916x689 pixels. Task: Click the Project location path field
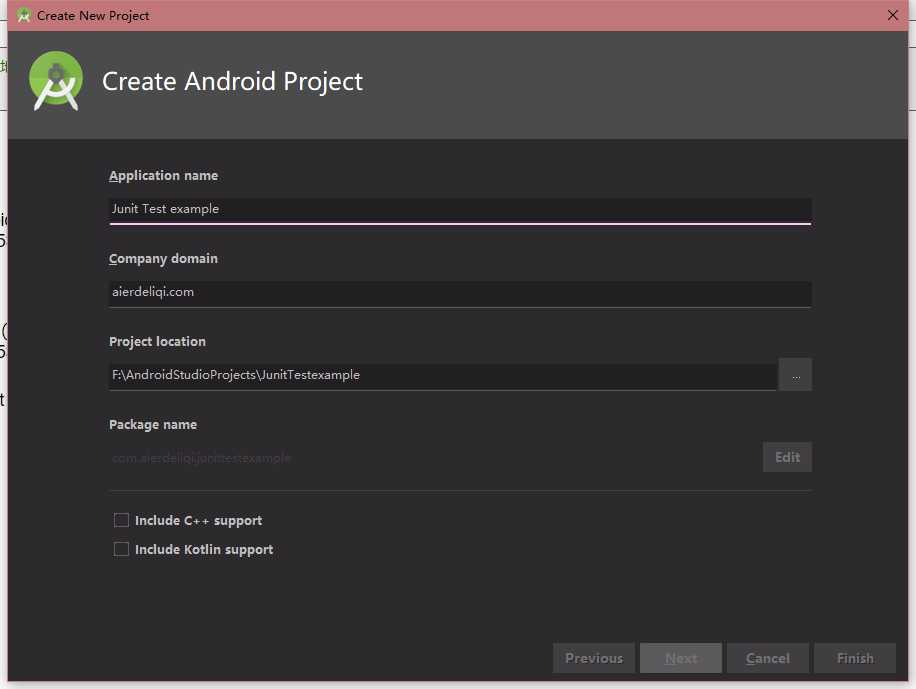[443, 376]
